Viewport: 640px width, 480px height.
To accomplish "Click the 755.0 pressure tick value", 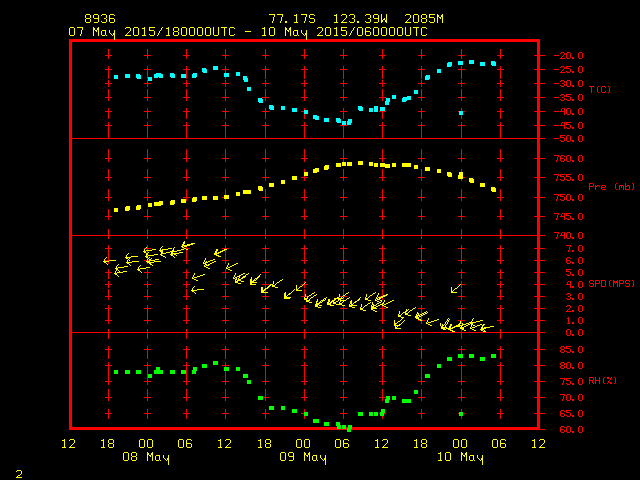I will point(568,178).
